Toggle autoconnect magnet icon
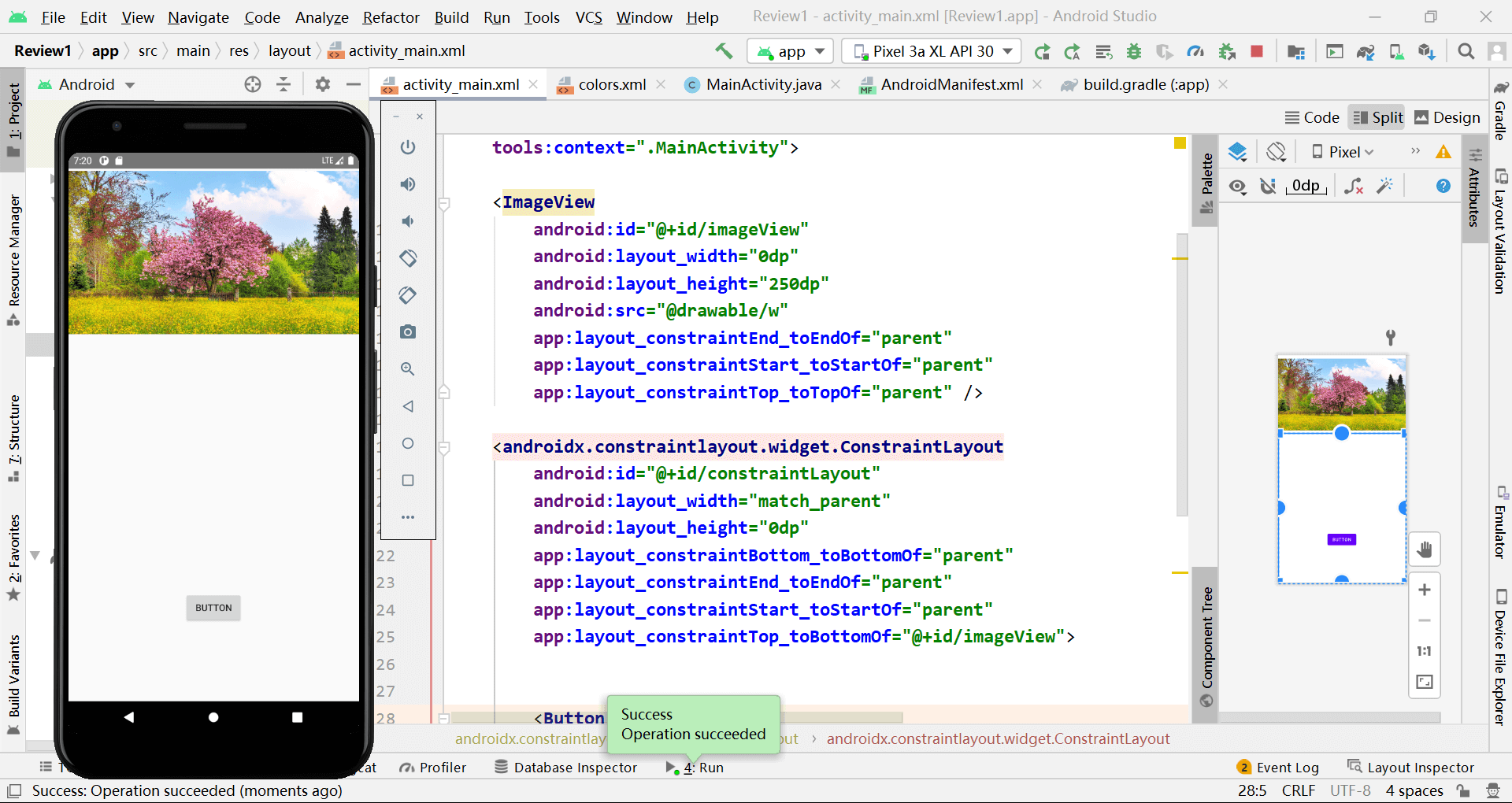1512x803 pixels. click(x=1268, y=187)
